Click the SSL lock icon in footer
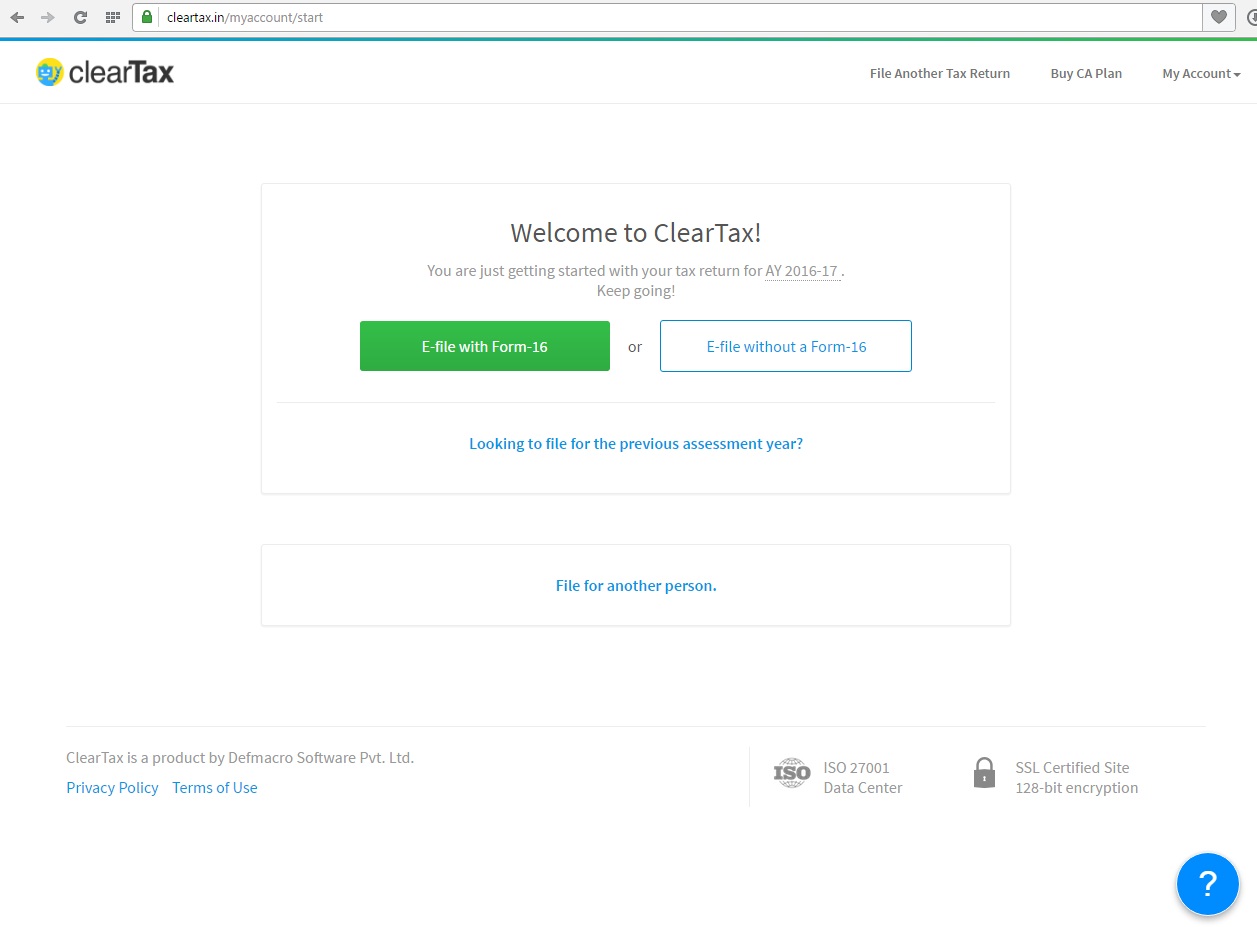The height and width of the screenshot is (927, 1257). (x=985, y=772)
